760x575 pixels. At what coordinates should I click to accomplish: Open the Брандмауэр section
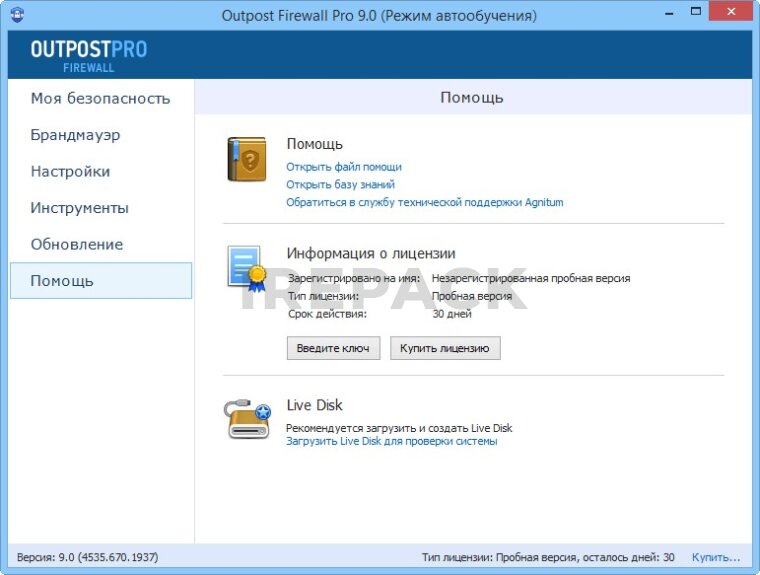[75, 135]
